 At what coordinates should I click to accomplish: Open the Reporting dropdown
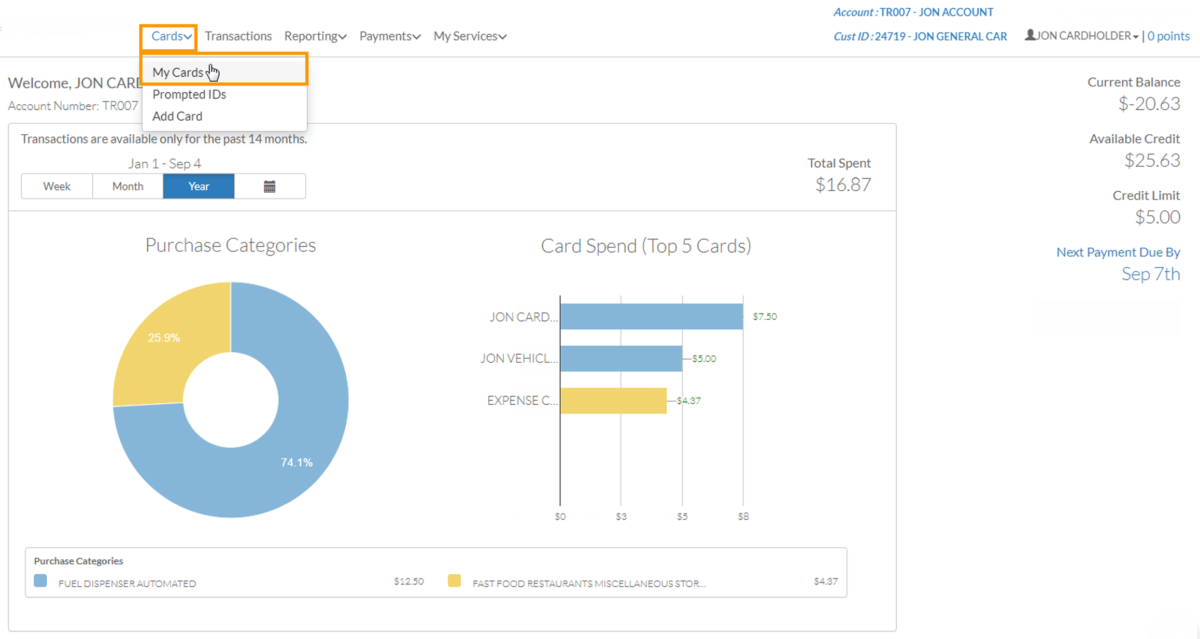[315, 35]
